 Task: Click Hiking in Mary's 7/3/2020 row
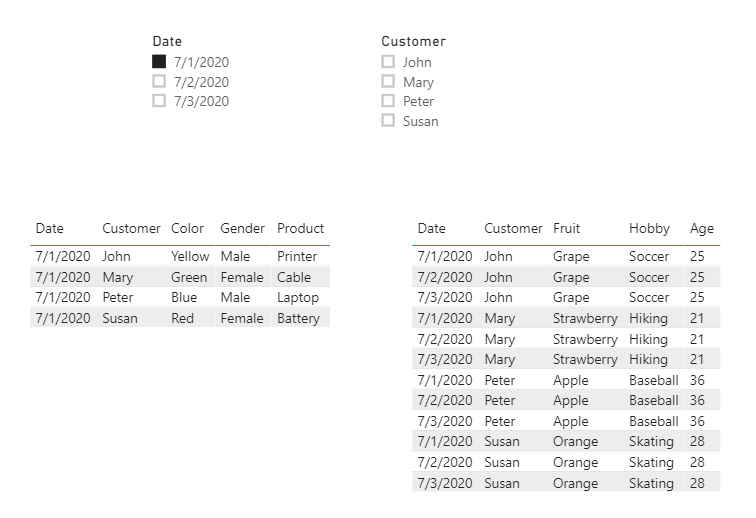648,359
